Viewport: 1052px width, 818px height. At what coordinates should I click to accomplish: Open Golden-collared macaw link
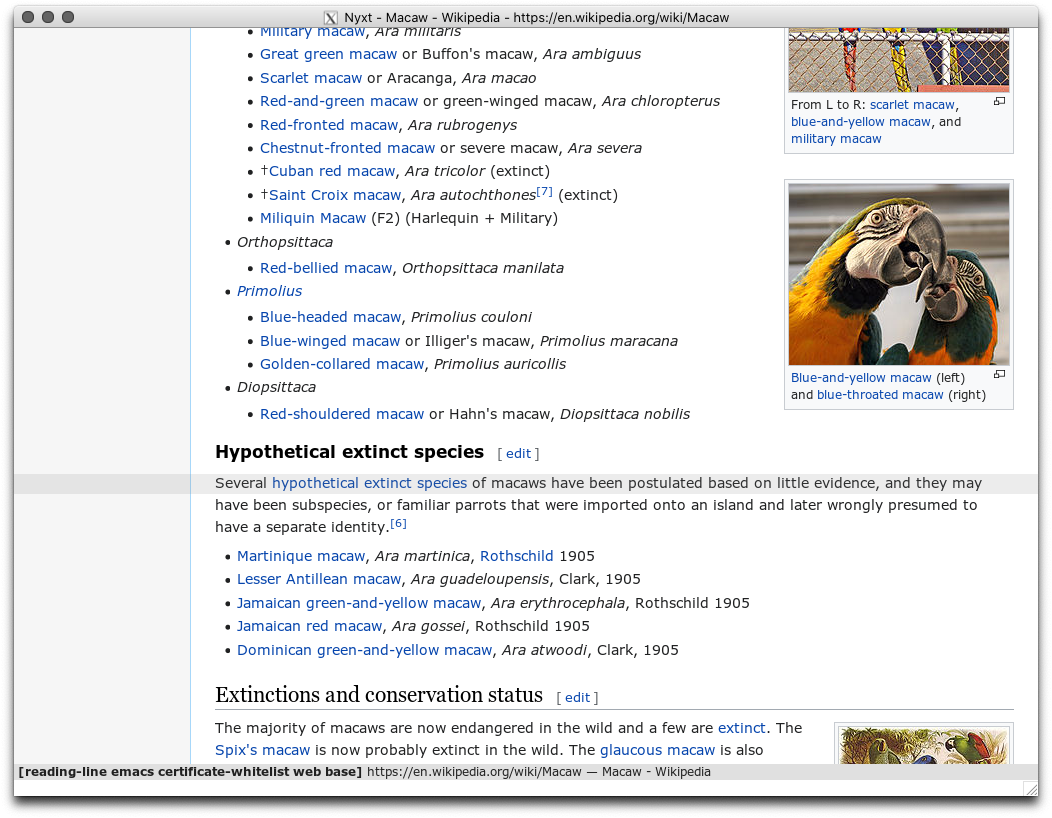pyautogui.click(x=341, y=364)
